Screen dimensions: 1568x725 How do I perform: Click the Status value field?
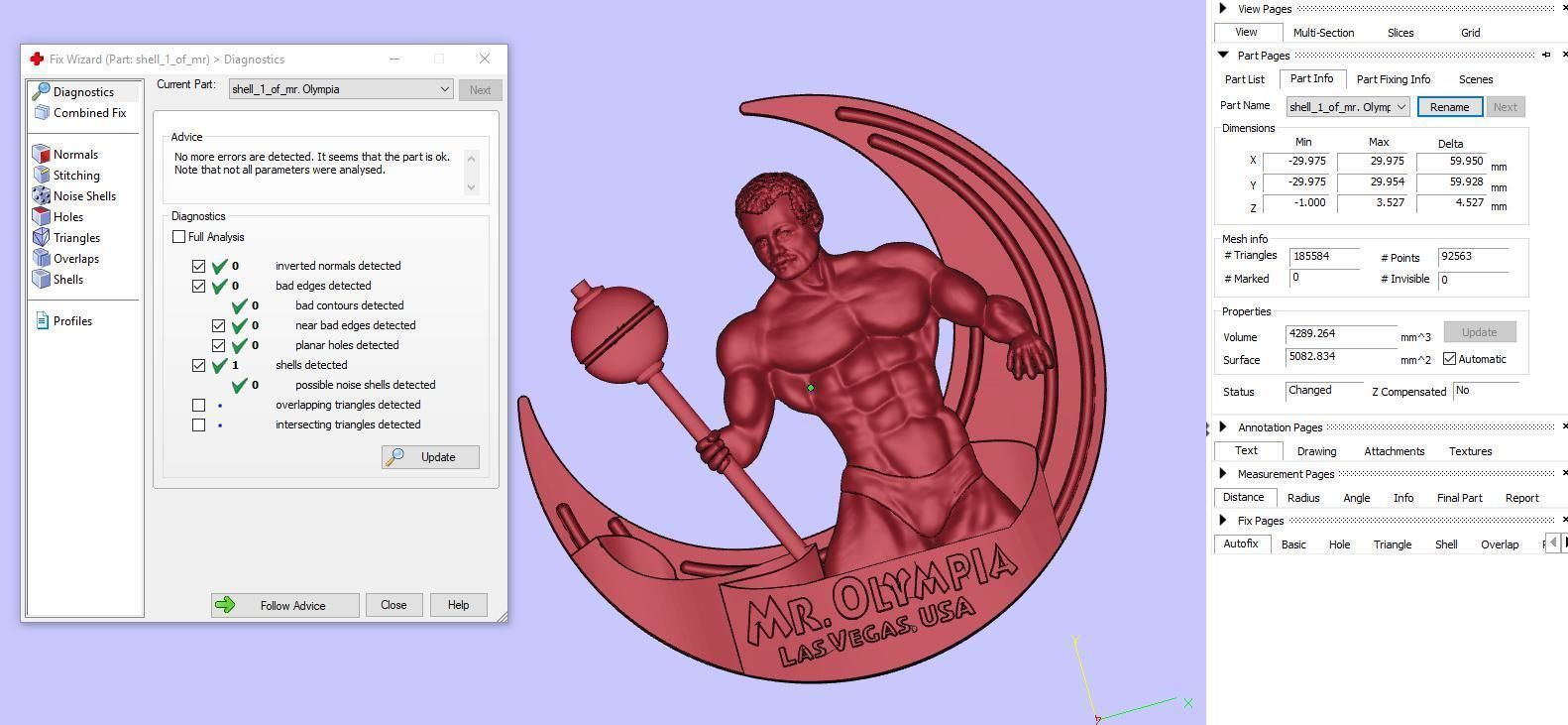(1323, 391)
